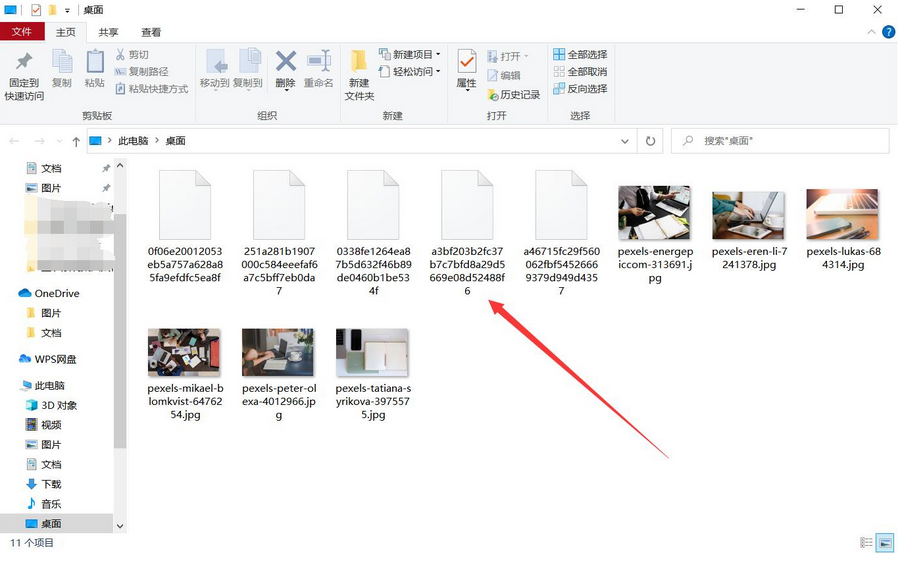Switch to large icons view in status bar
This screenshot has height=583, width=899.
tap(884, 543)
